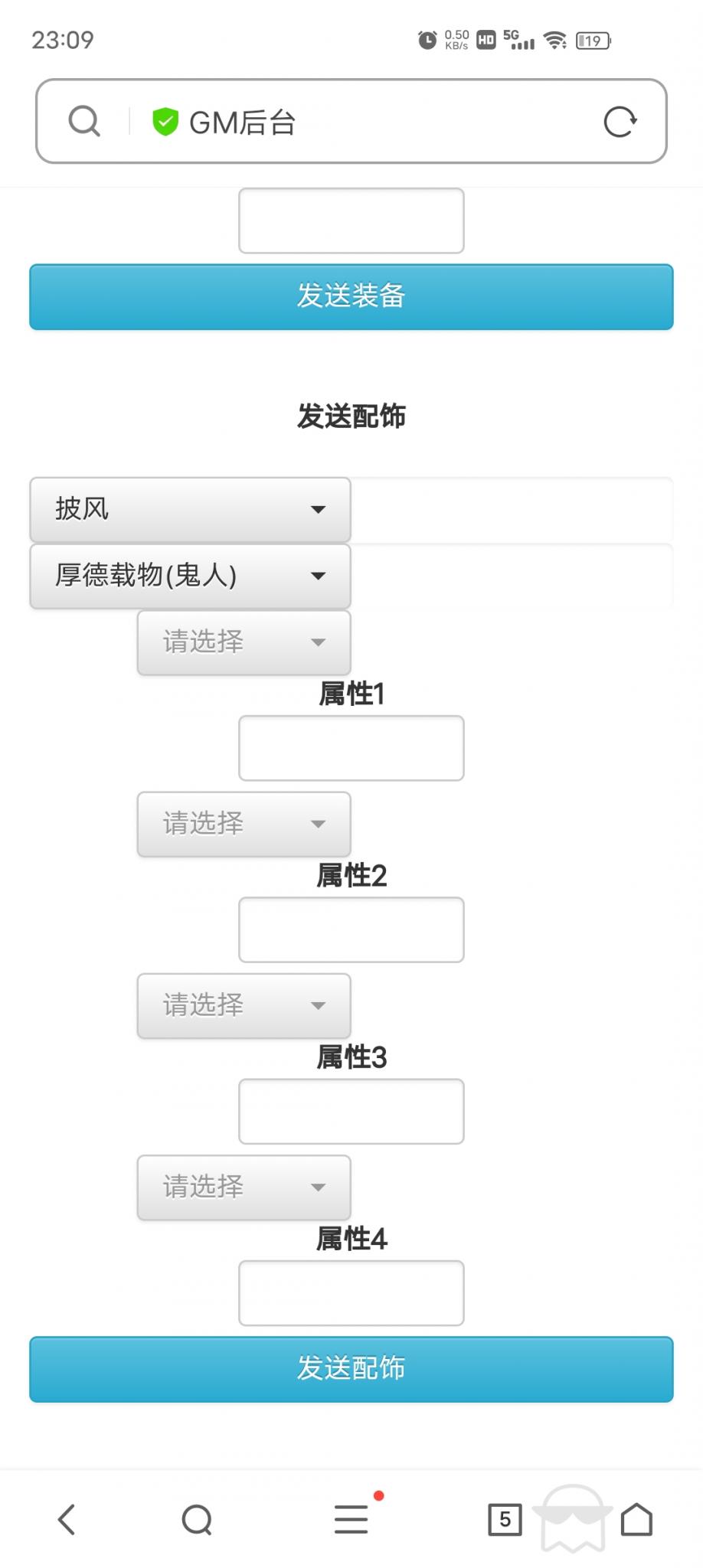Open the 请选择 dropdown above 属性2

click(243, 825)
